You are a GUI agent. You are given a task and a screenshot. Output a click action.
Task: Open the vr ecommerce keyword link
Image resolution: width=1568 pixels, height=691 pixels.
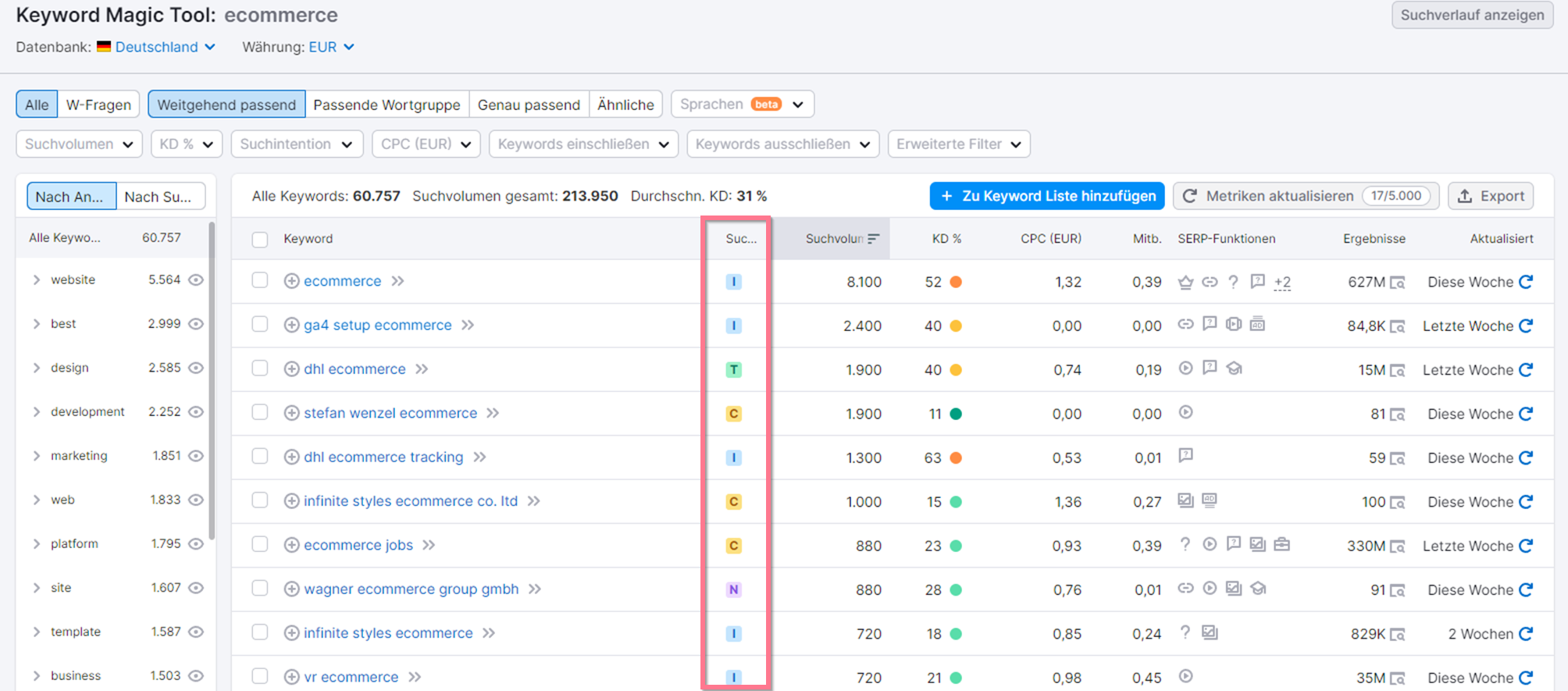click(x=351, y=677)
